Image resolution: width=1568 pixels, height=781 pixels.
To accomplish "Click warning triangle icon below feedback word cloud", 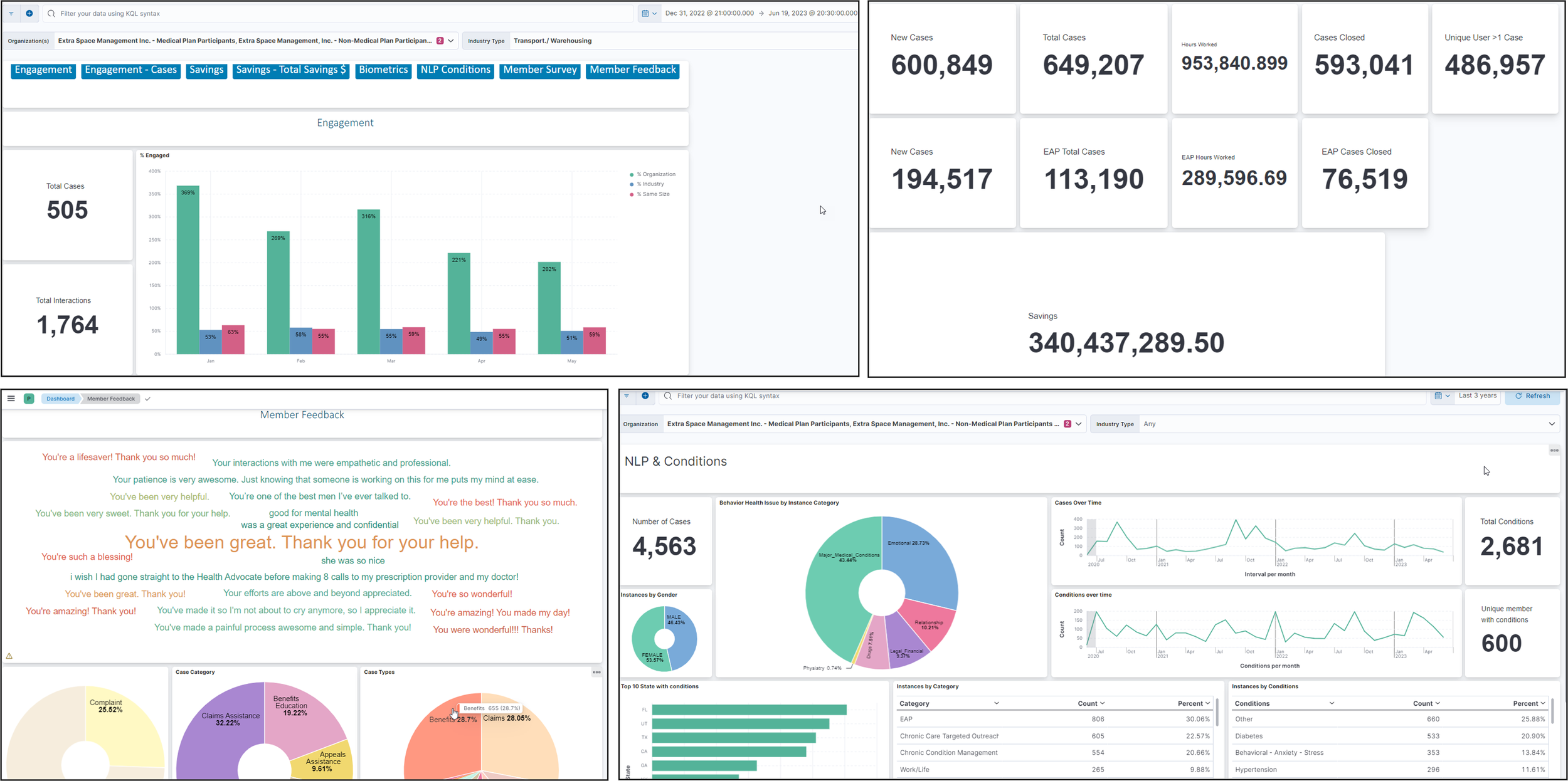I will (x=9, y=656).
